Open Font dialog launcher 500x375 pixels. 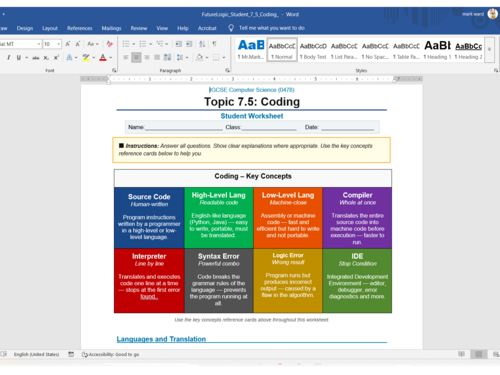pos(114,70)
